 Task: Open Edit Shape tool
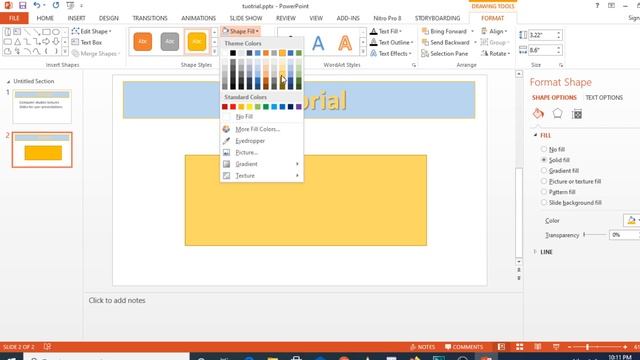point(91,31)
